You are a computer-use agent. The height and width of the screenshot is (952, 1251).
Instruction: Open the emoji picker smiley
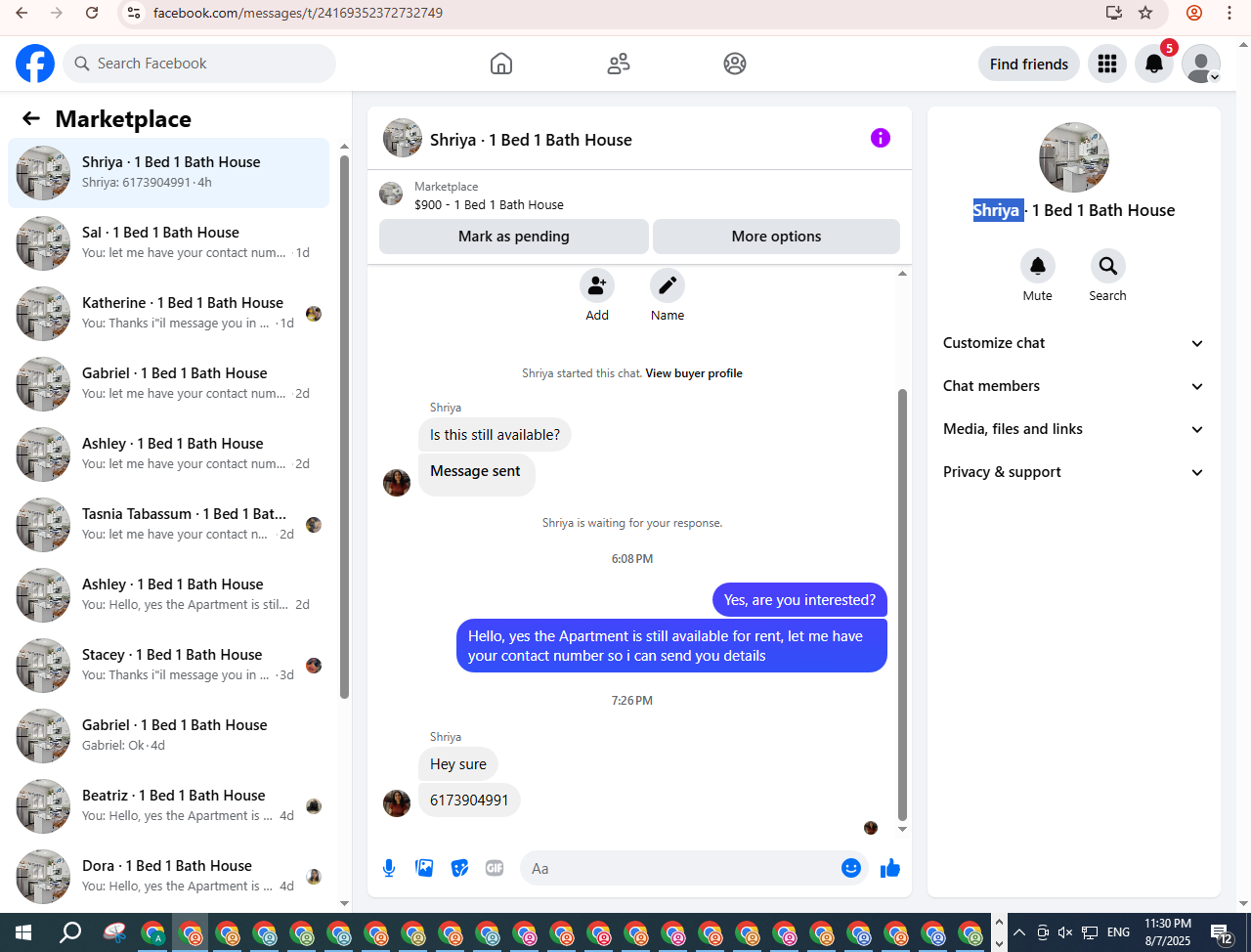pyautogui.click(x=851, y=868)
